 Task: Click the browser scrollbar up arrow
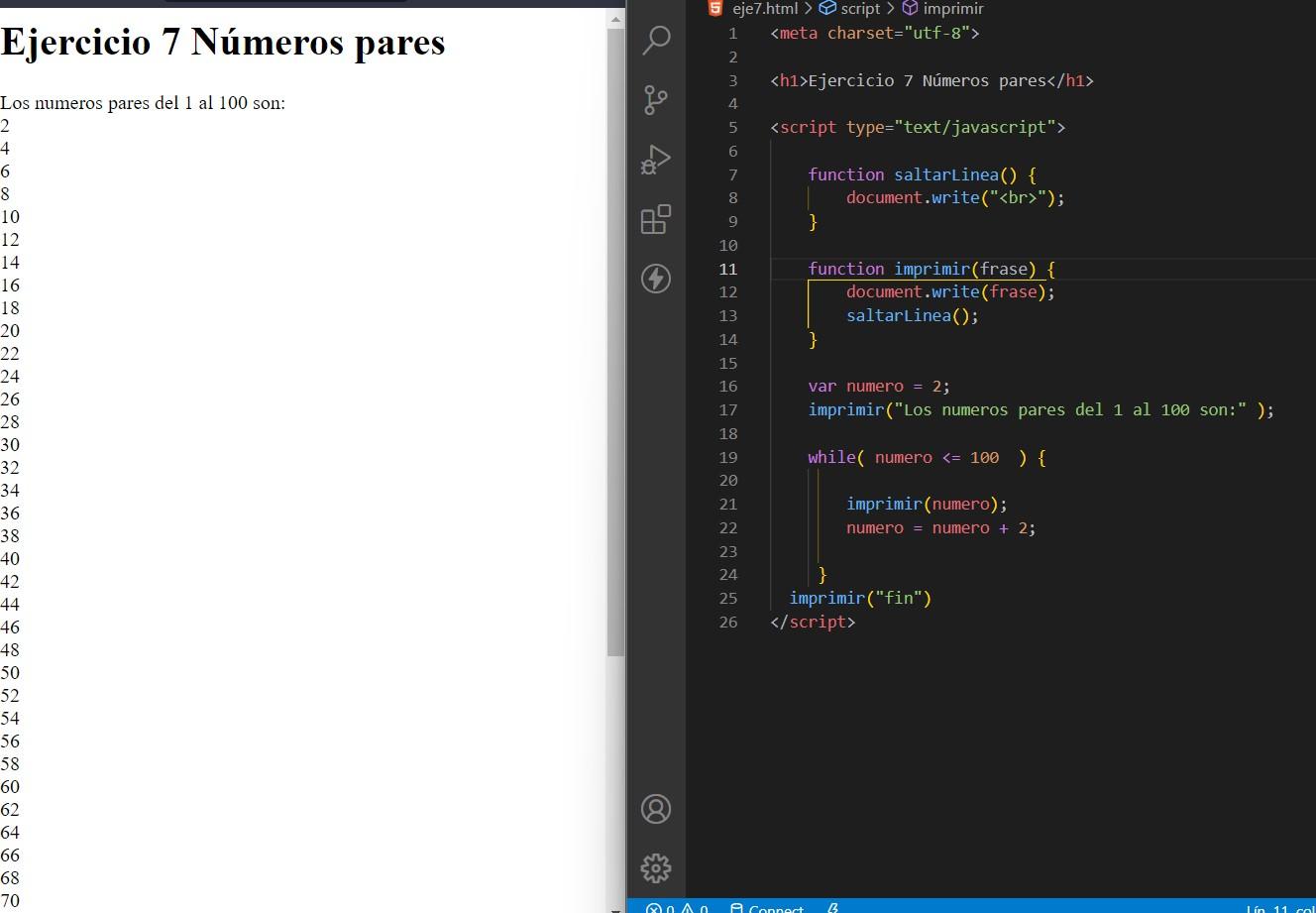[615, 19]
